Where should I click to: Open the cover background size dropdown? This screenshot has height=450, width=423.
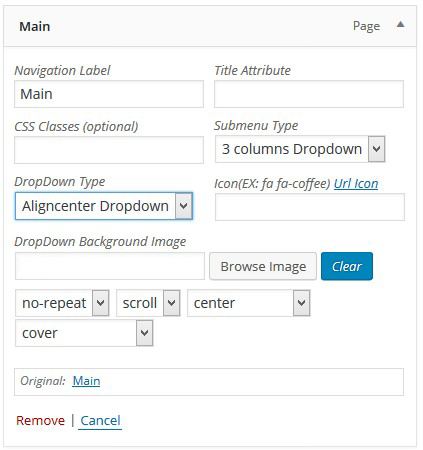[x=84, y=333]
